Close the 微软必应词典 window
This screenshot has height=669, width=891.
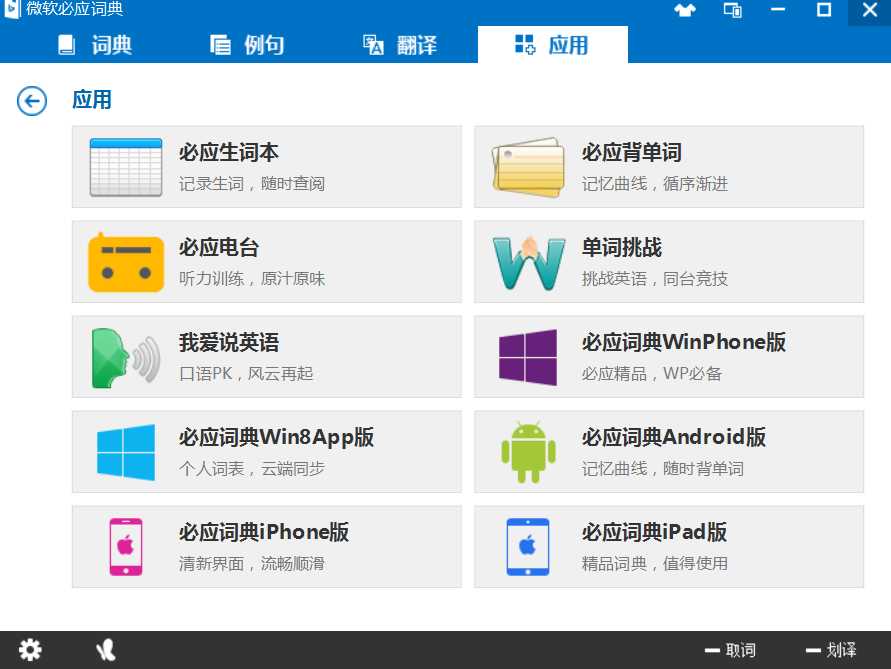coord(869,11)
